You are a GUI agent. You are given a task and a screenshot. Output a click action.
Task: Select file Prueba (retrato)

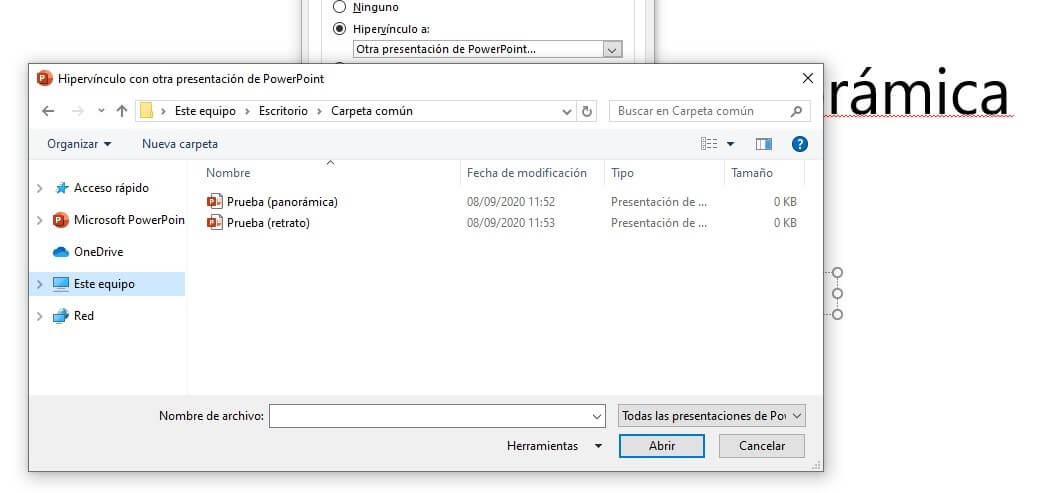[268, 223]
